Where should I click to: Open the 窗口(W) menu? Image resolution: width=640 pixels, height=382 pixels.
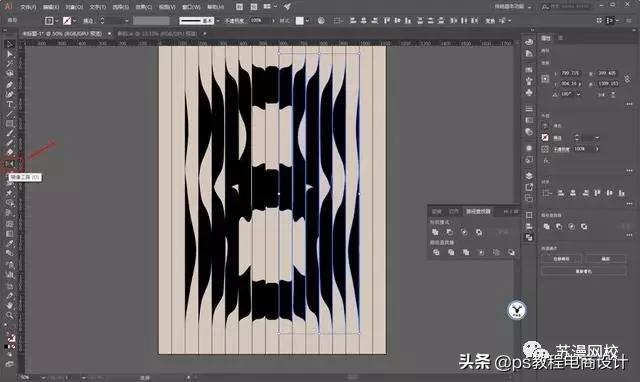(191, 7)
